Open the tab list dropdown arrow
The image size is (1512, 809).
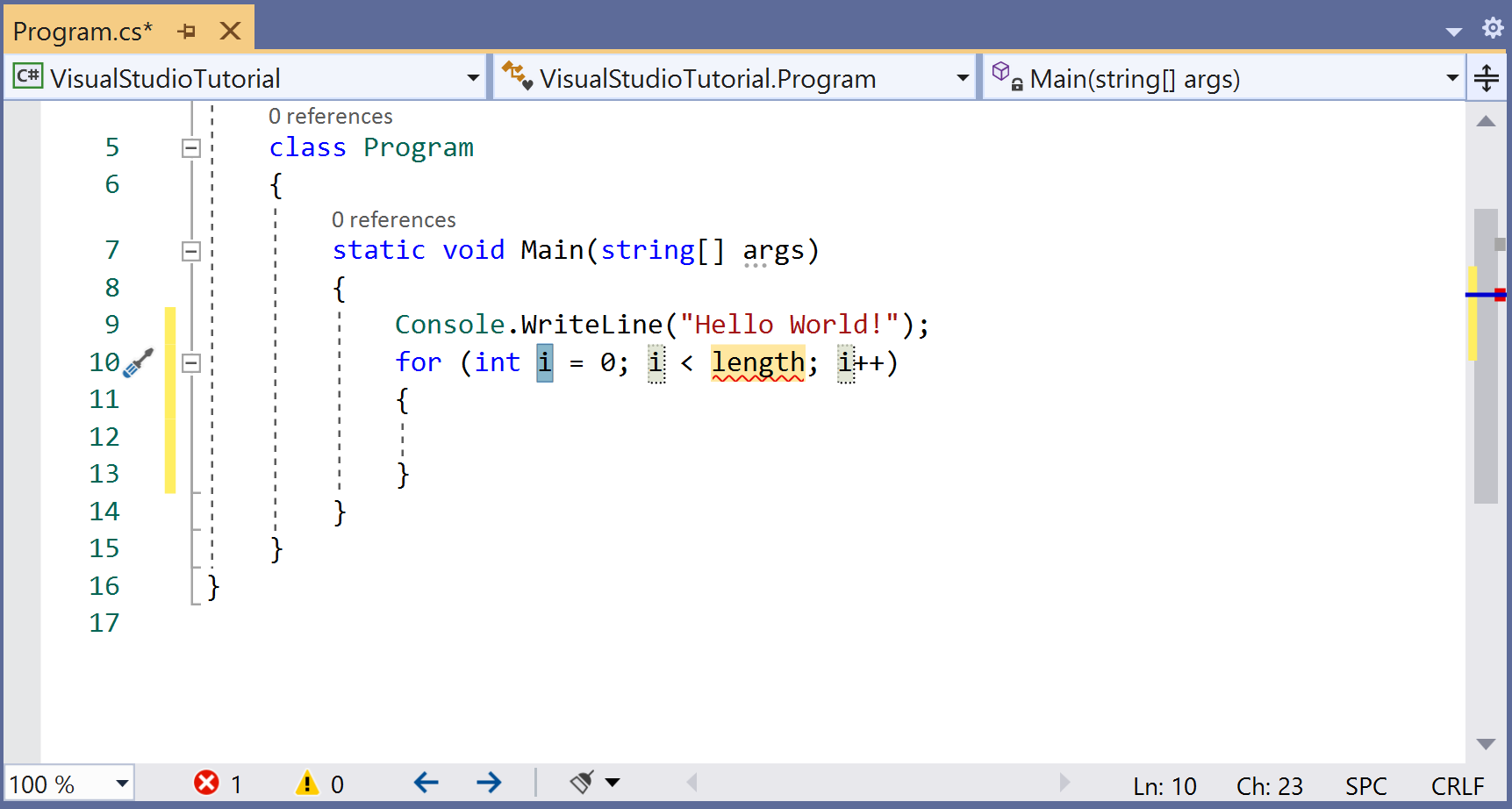(x=1454, y=32)
